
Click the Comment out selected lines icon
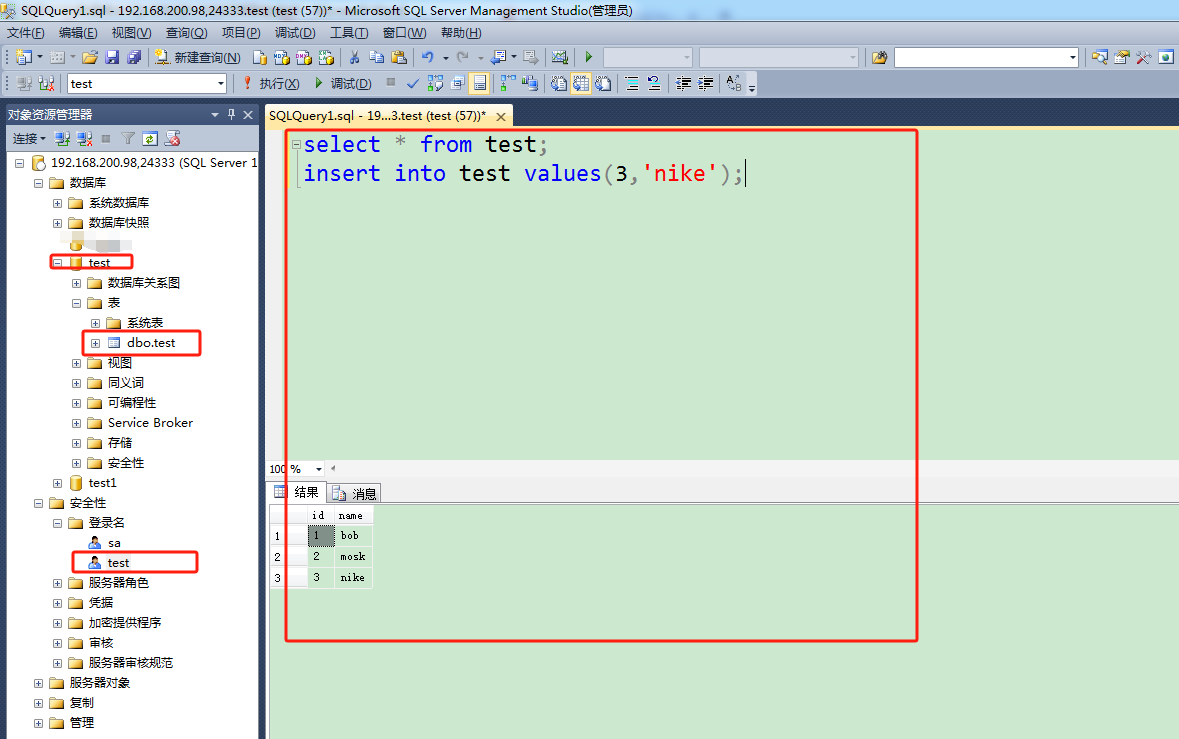coord(632,83)
